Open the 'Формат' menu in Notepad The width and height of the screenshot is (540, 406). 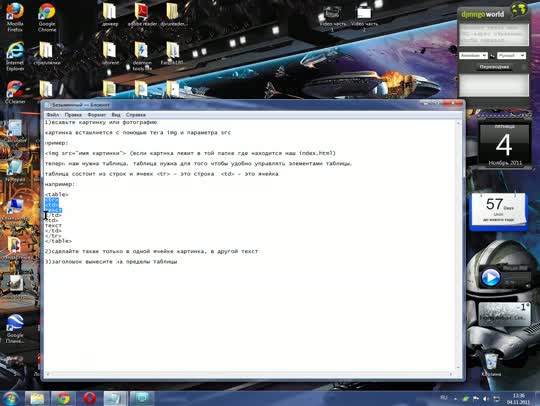pos(96,115)
